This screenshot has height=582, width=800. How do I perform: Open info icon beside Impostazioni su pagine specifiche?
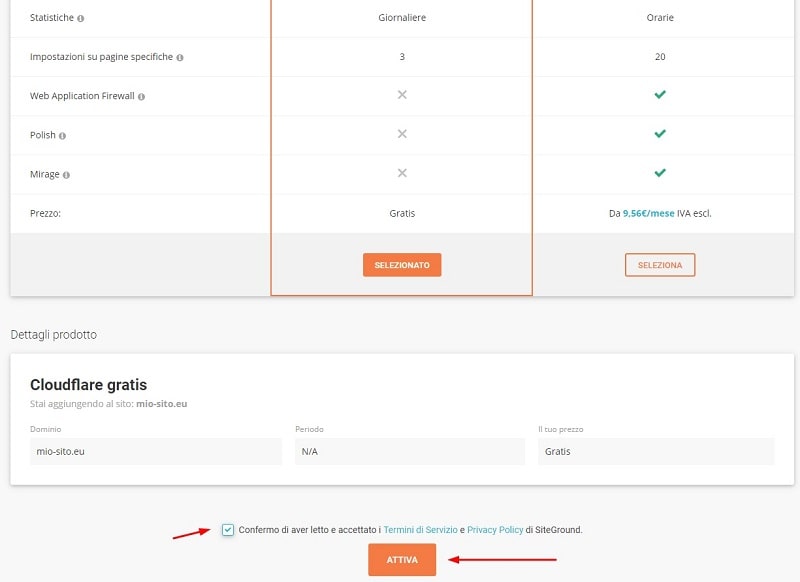pyautogui.click(x=180, y=58)
